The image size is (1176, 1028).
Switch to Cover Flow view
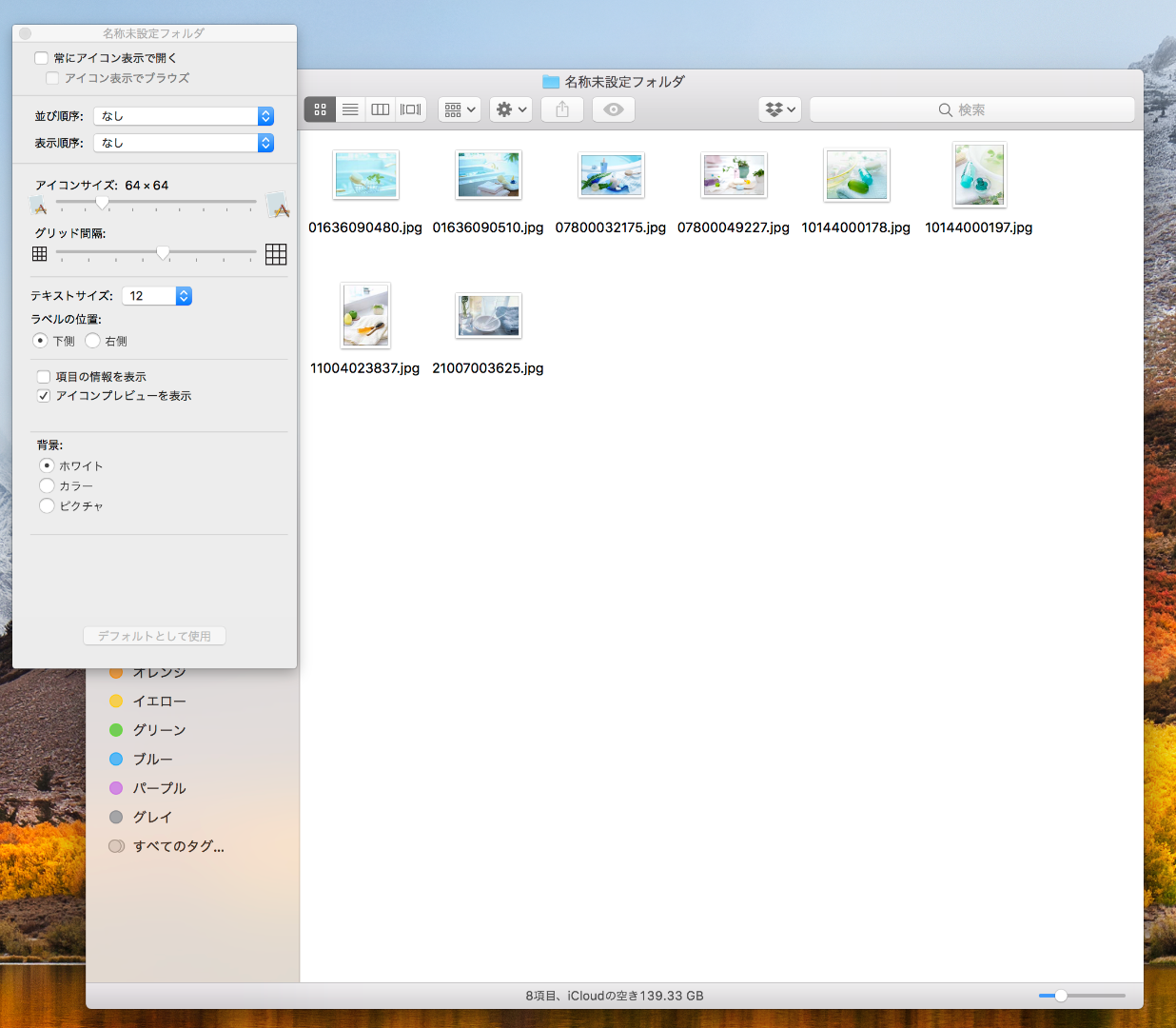(411, 109)
